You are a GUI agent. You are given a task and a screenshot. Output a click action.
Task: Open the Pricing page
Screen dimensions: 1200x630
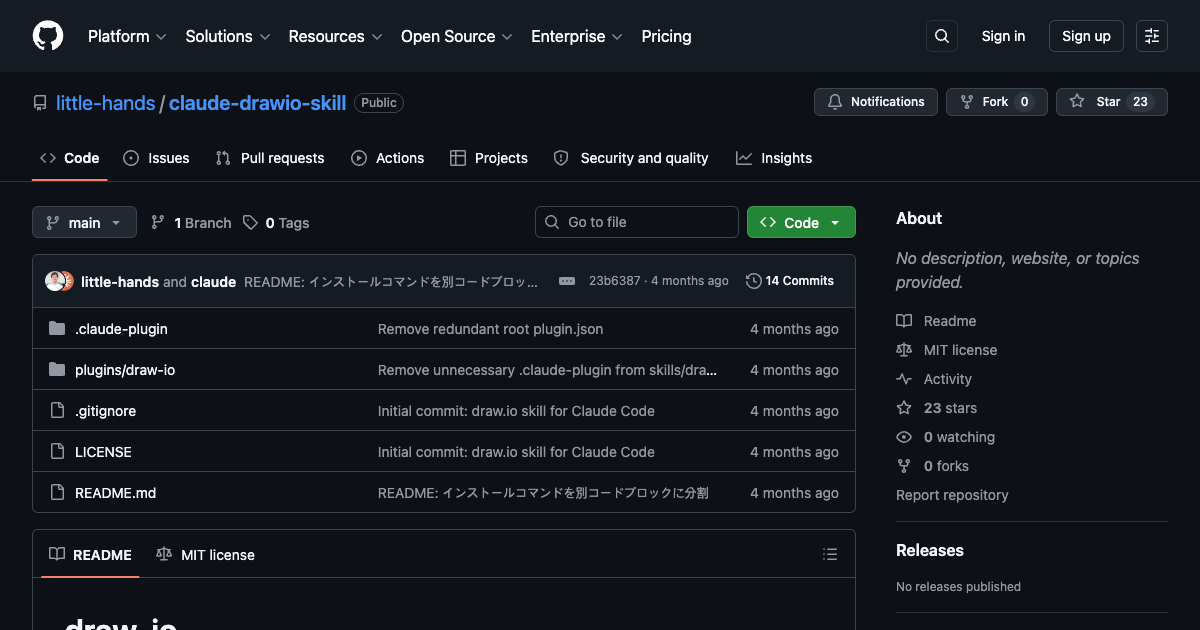(x=666, y=36)
